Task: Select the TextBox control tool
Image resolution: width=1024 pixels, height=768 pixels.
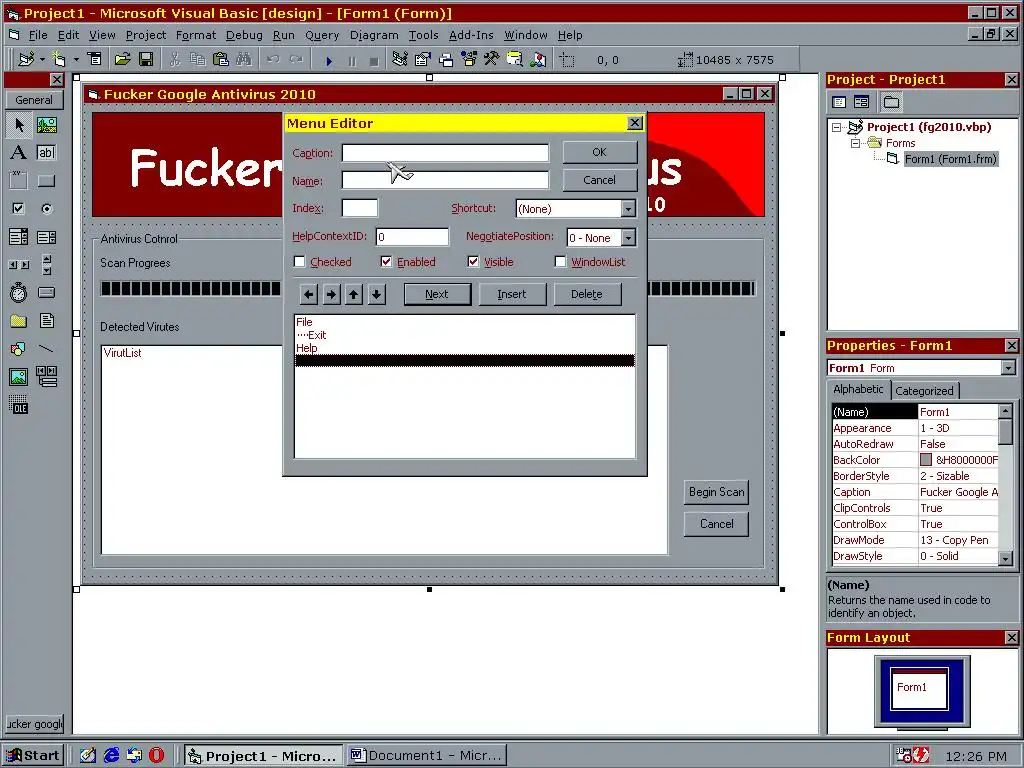Action: pyautogui.click(x=46, y=153)
